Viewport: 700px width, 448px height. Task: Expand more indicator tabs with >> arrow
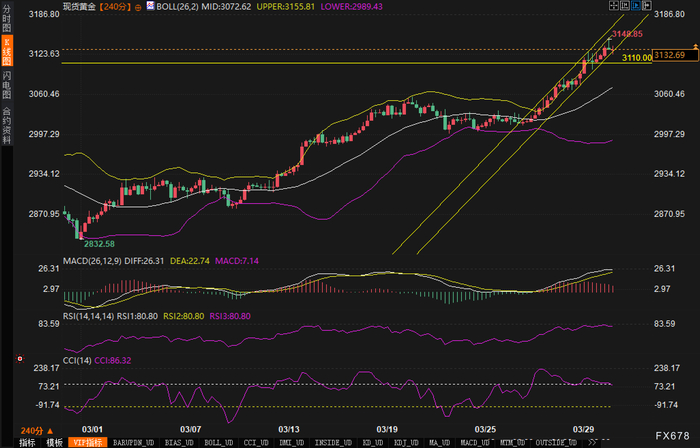(x=592, y=442)
